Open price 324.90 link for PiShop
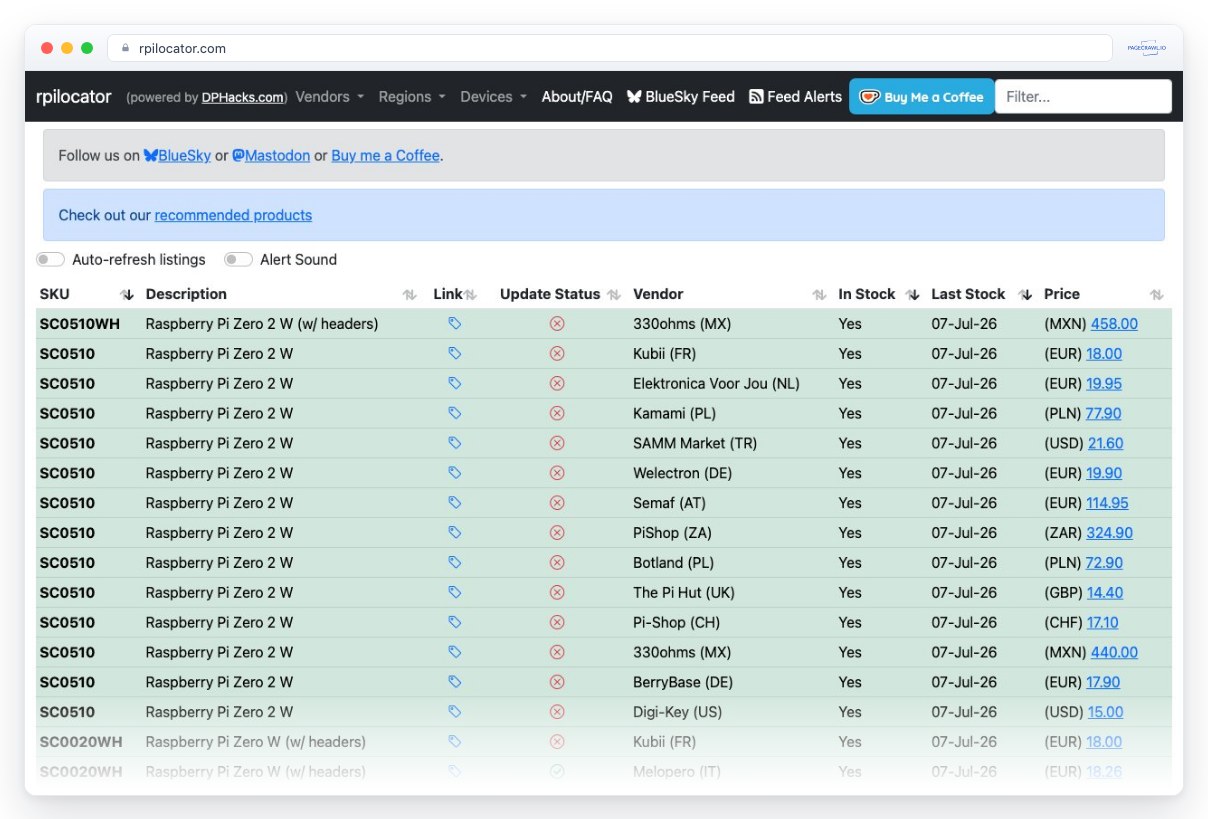1208x819 pixels. tap(1109, 533)
